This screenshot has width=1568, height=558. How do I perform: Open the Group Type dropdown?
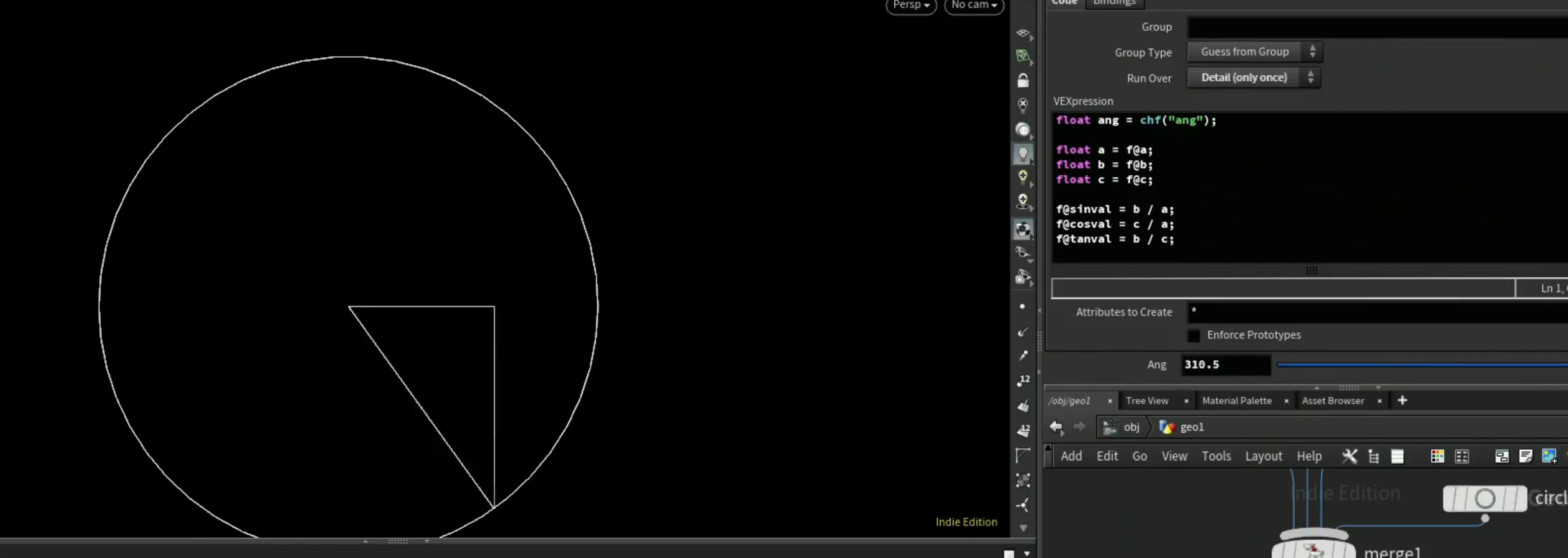point(1254,51)
